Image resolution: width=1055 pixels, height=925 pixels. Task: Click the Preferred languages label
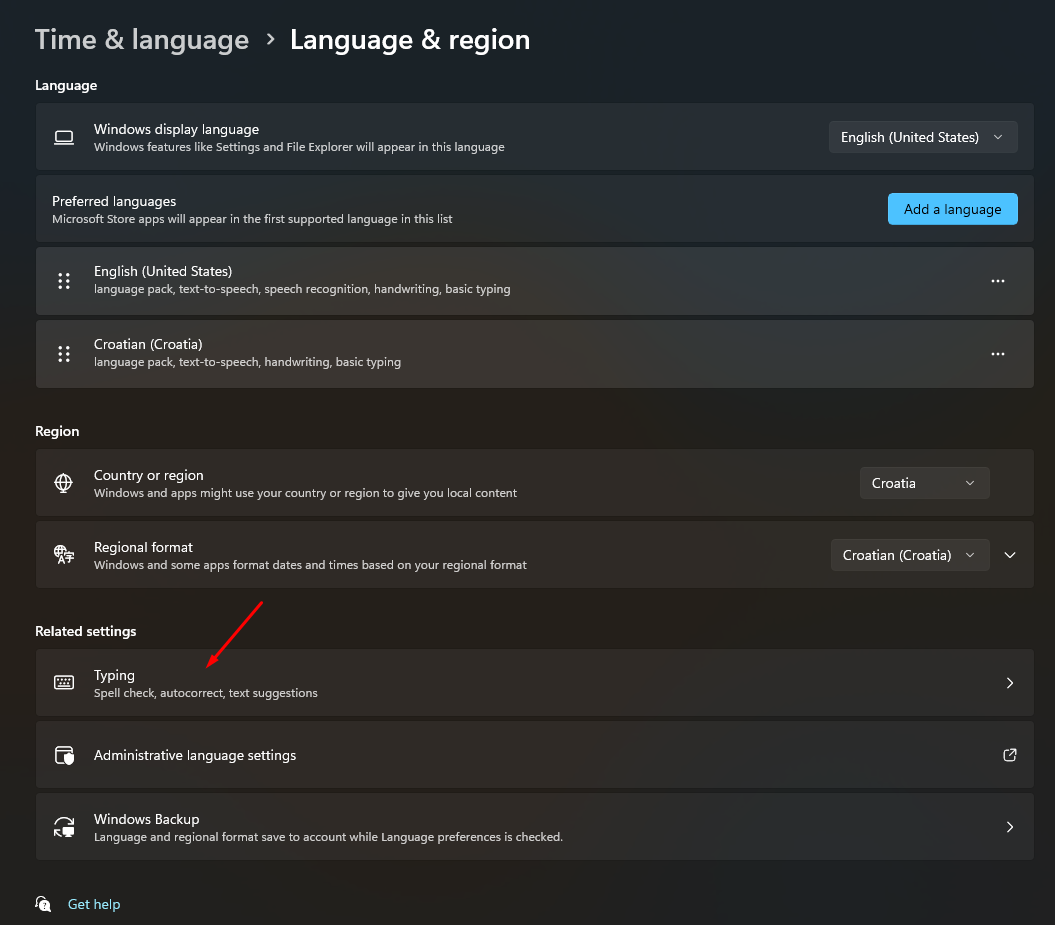pos(114,201)
